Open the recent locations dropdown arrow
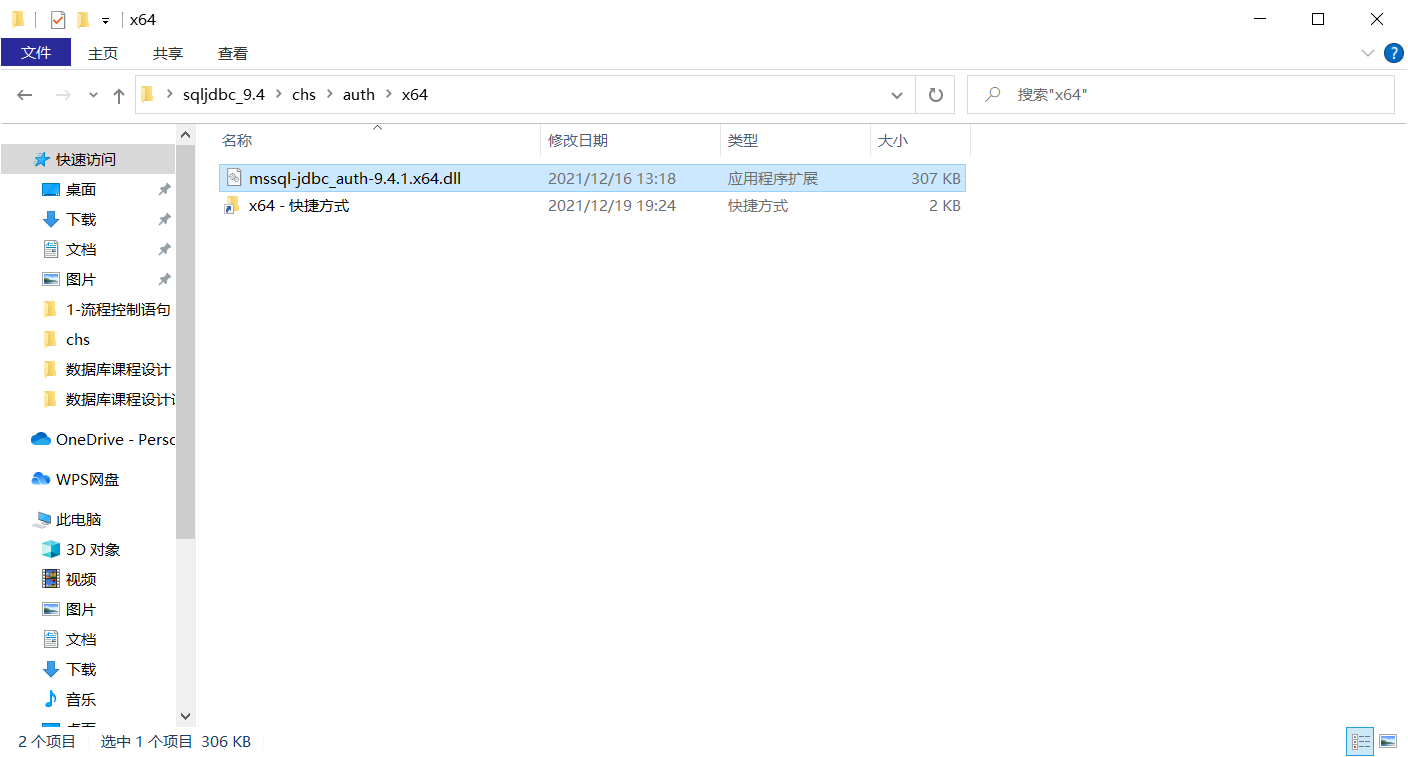The height and width of the screenshot is (757, 1408). (93, 95)
